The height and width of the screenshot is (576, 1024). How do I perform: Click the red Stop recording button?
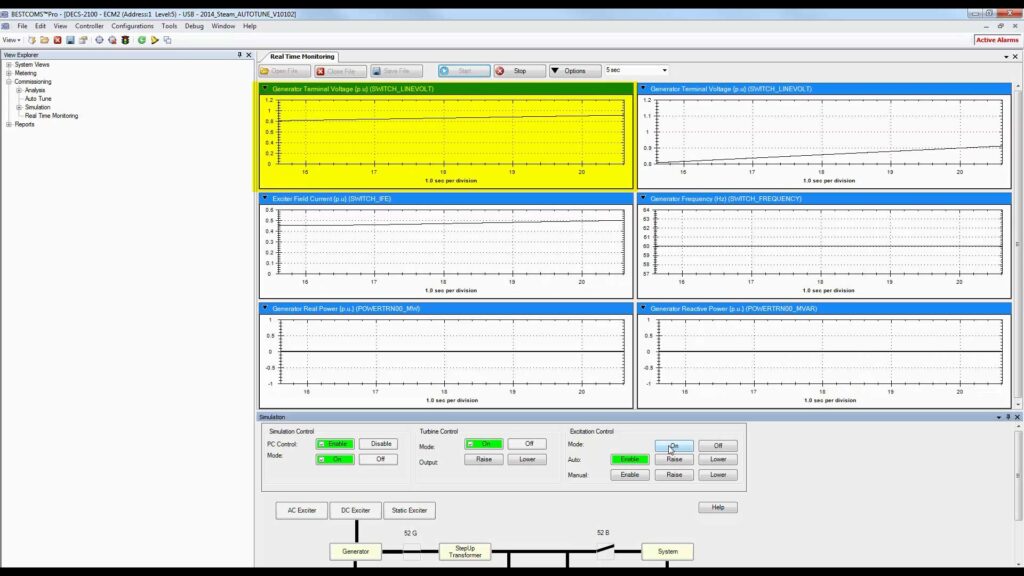click(519, 71)
